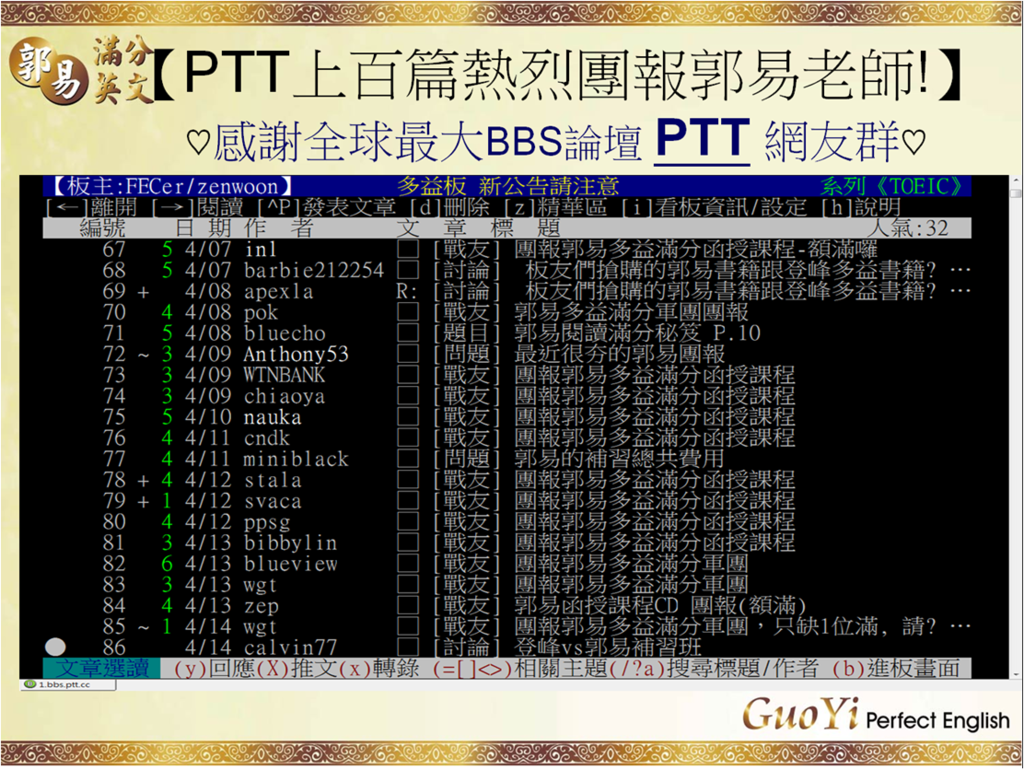The height and width of the screenshot is (770, 1024).
Task: Click author miniblack
Action: point(296,458)
